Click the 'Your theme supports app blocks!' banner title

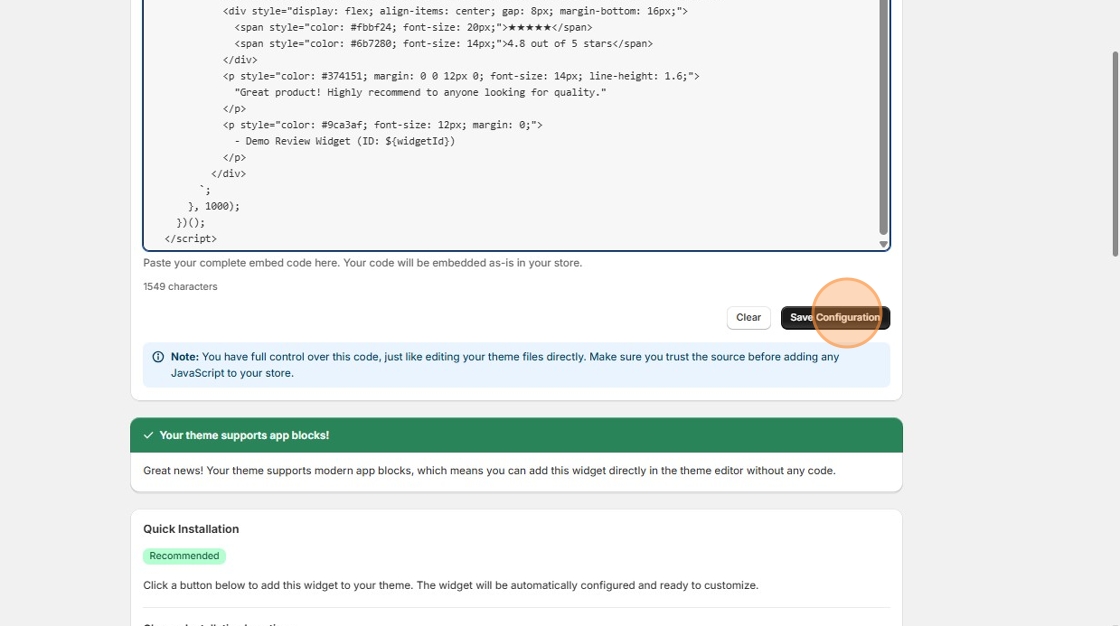[x=244, y=435]
